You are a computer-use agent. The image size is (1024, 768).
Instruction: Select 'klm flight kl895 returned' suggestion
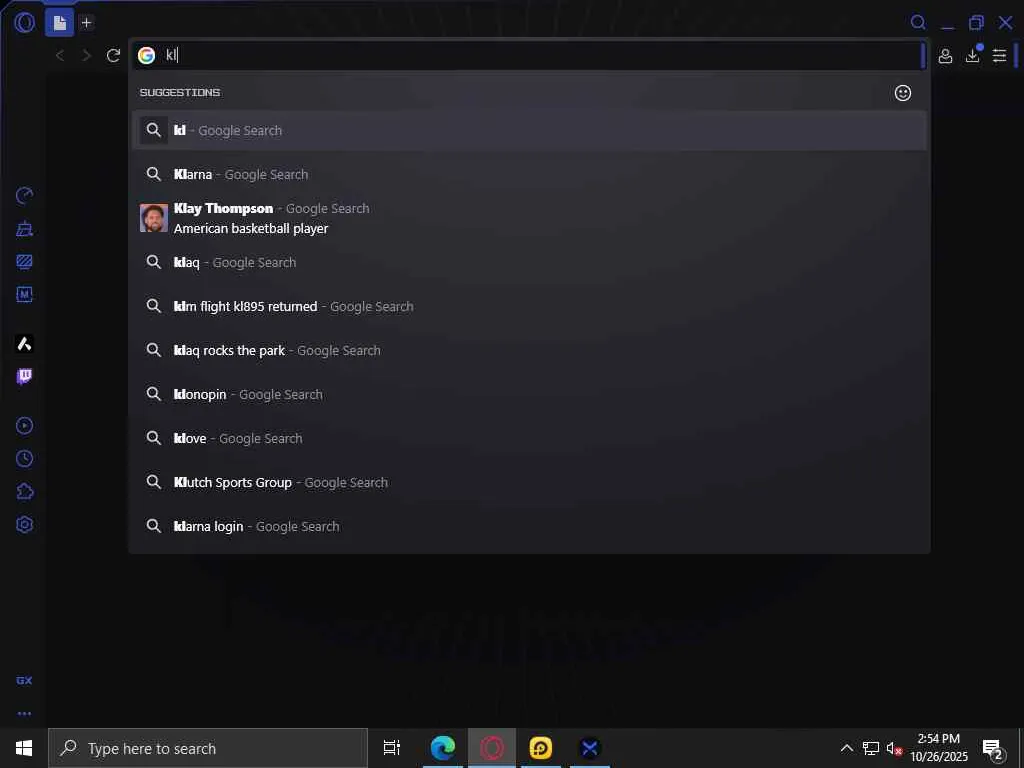(x=529, y=306)
